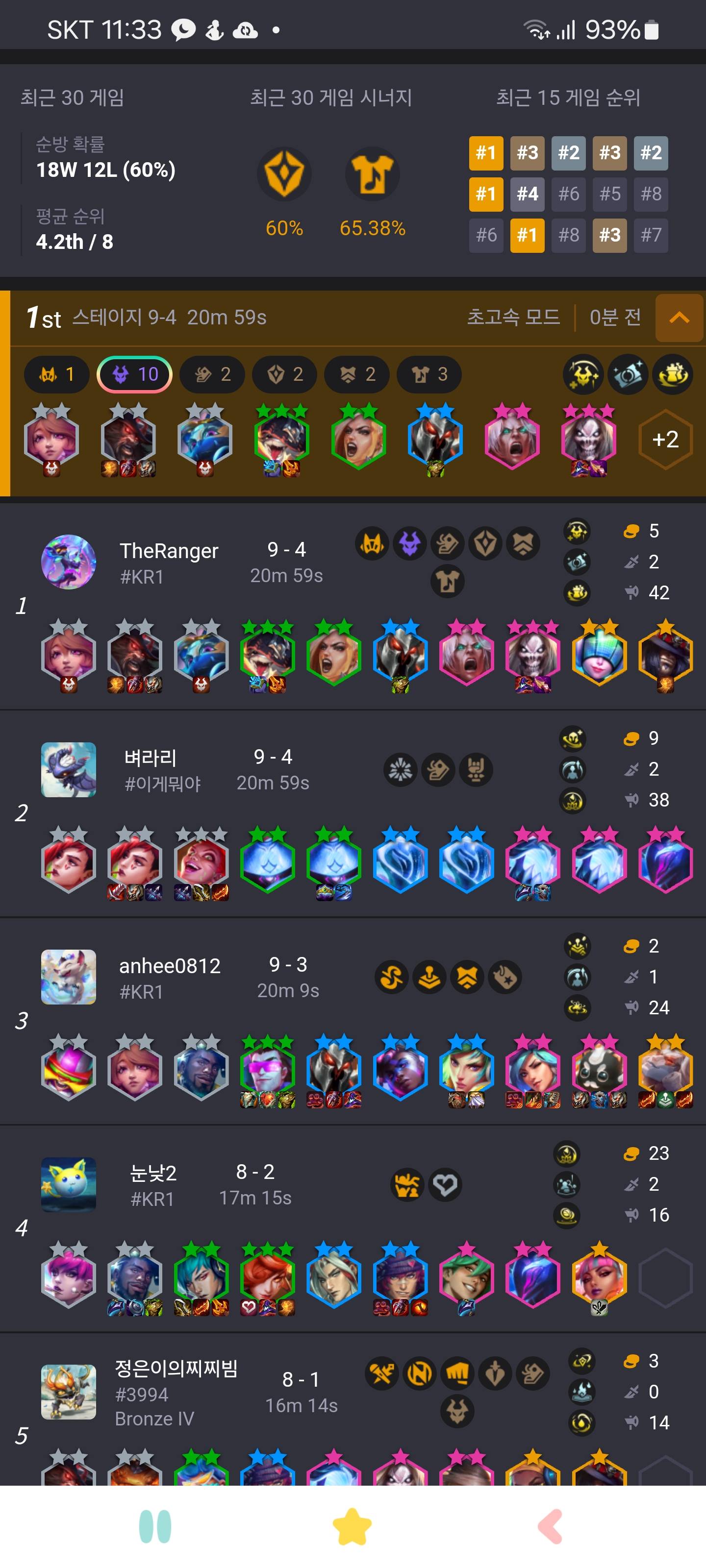Tap the shirt trait badge showing 3
Screen dimensions: 706x1568
pyautogui.click(x=429, y=374)
